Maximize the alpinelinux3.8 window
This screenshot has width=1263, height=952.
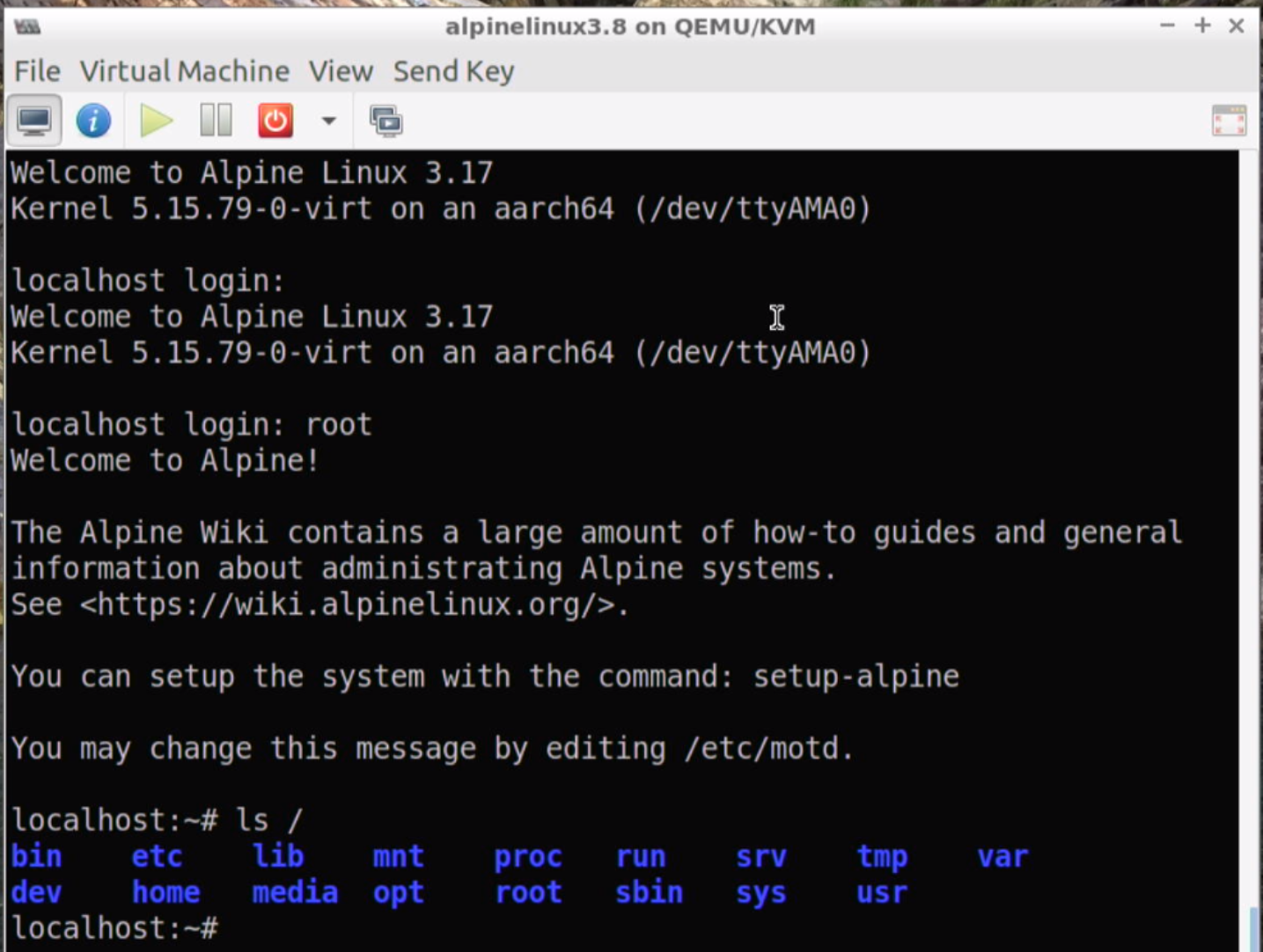pos(1202,26)
